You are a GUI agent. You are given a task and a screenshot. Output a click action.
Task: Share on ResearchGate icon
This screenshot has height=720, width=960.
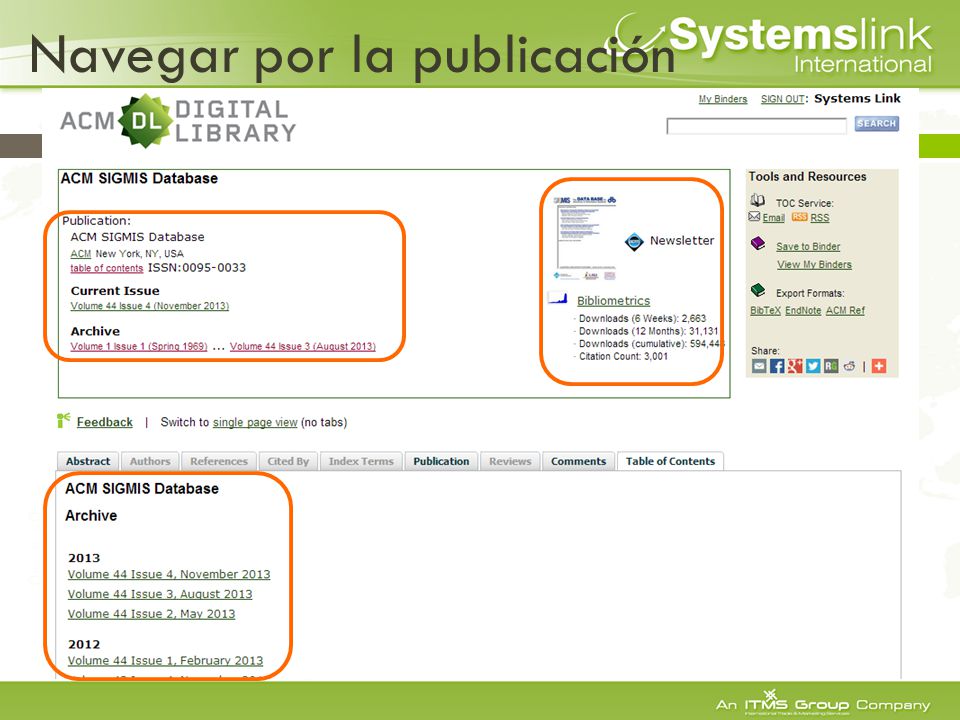coord(831,366)
